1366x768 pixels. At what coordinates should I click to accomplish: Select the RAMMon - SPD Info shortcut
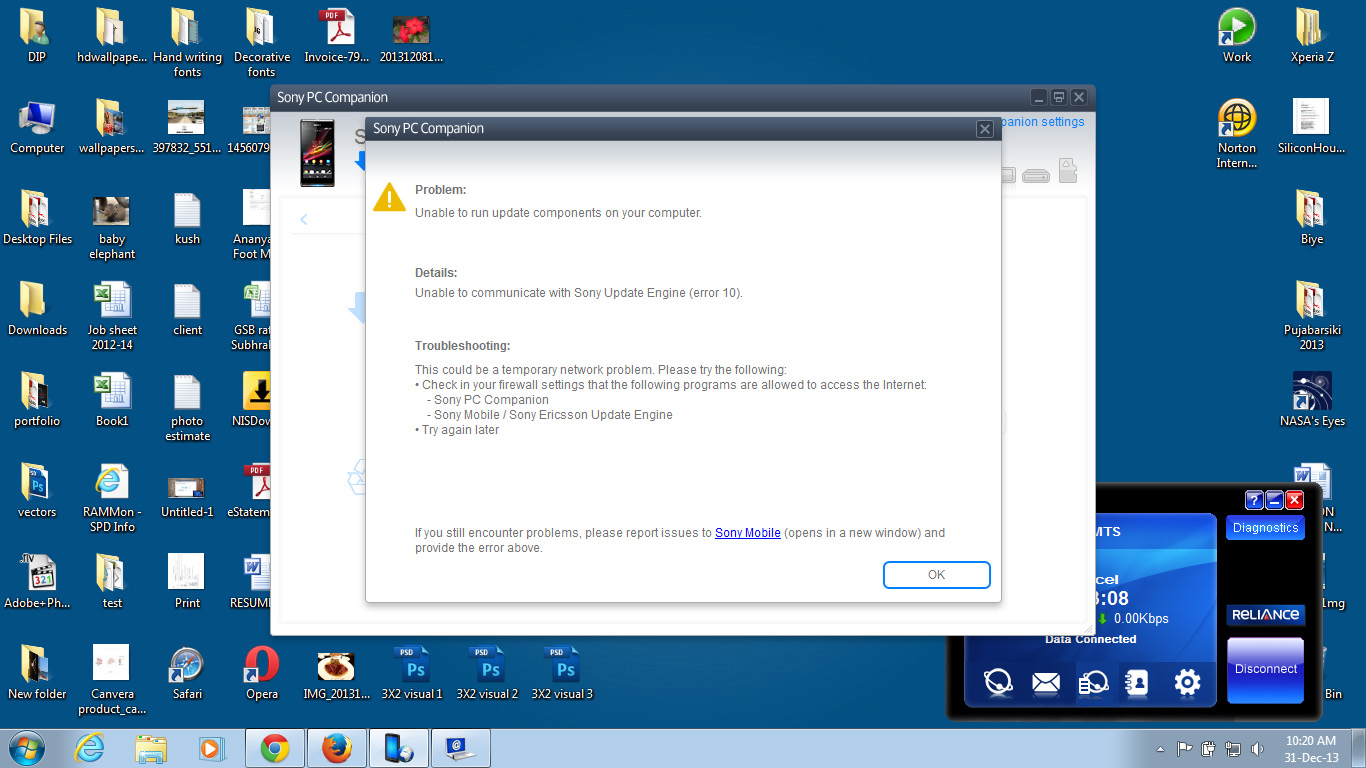click(112, 499)
